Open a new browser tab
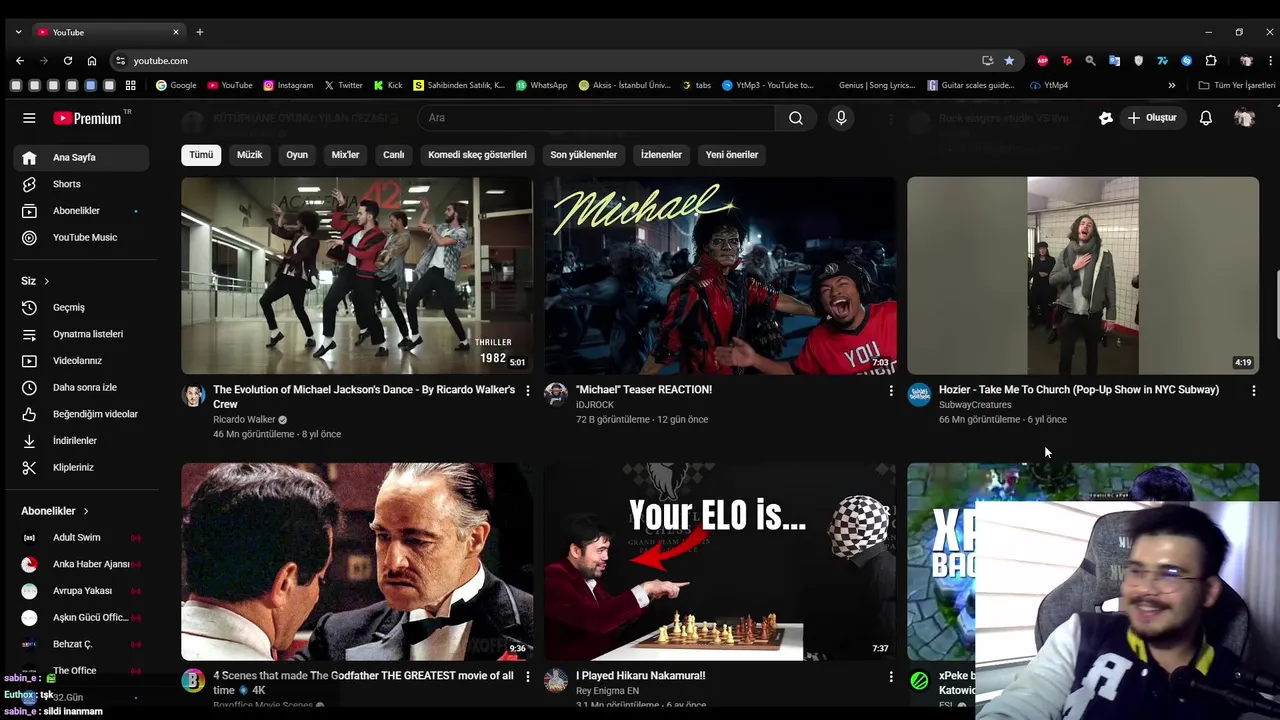1280x720 pixels. click(199, 32)
